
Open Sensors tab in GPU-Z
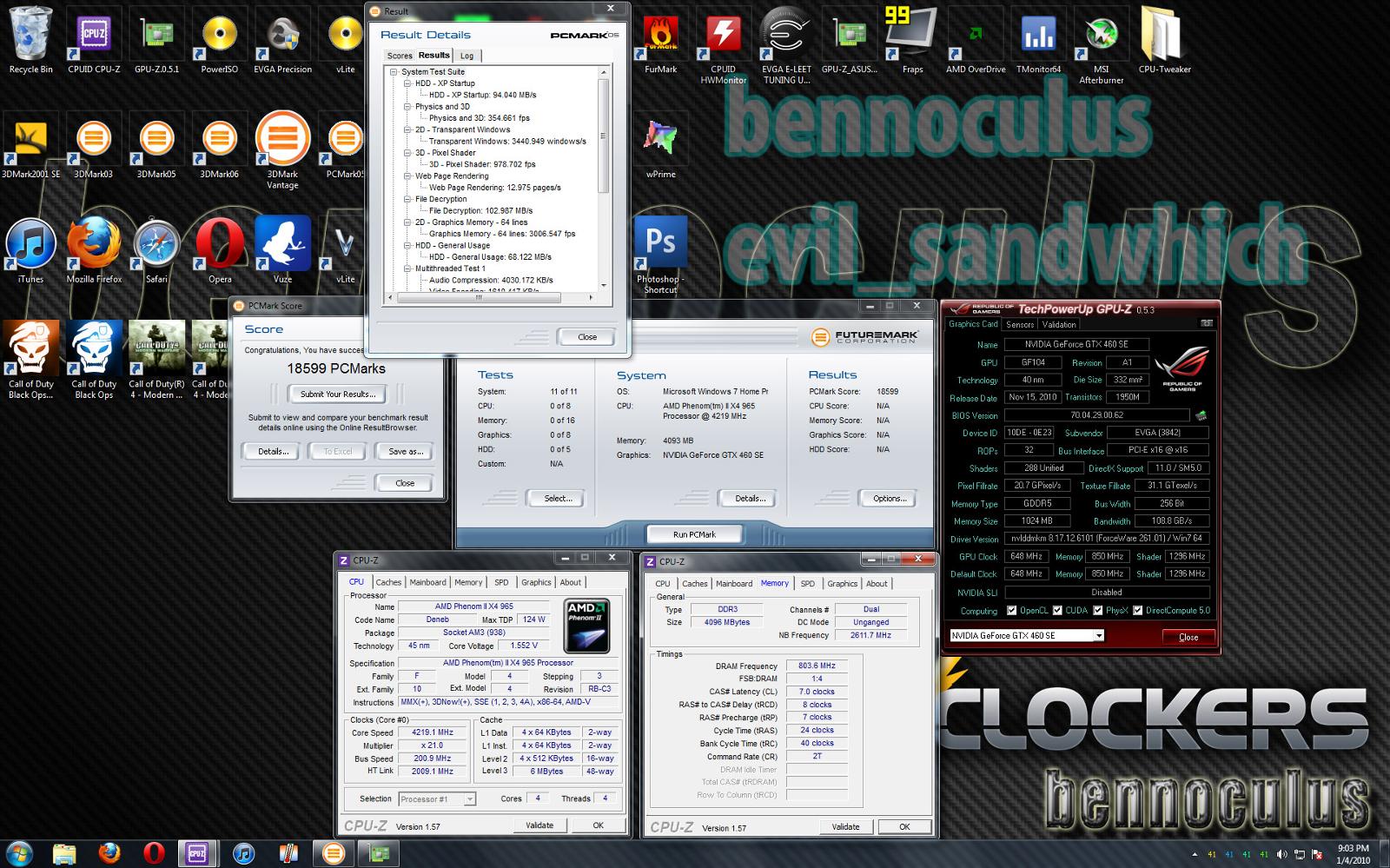tap(1020, 324)
